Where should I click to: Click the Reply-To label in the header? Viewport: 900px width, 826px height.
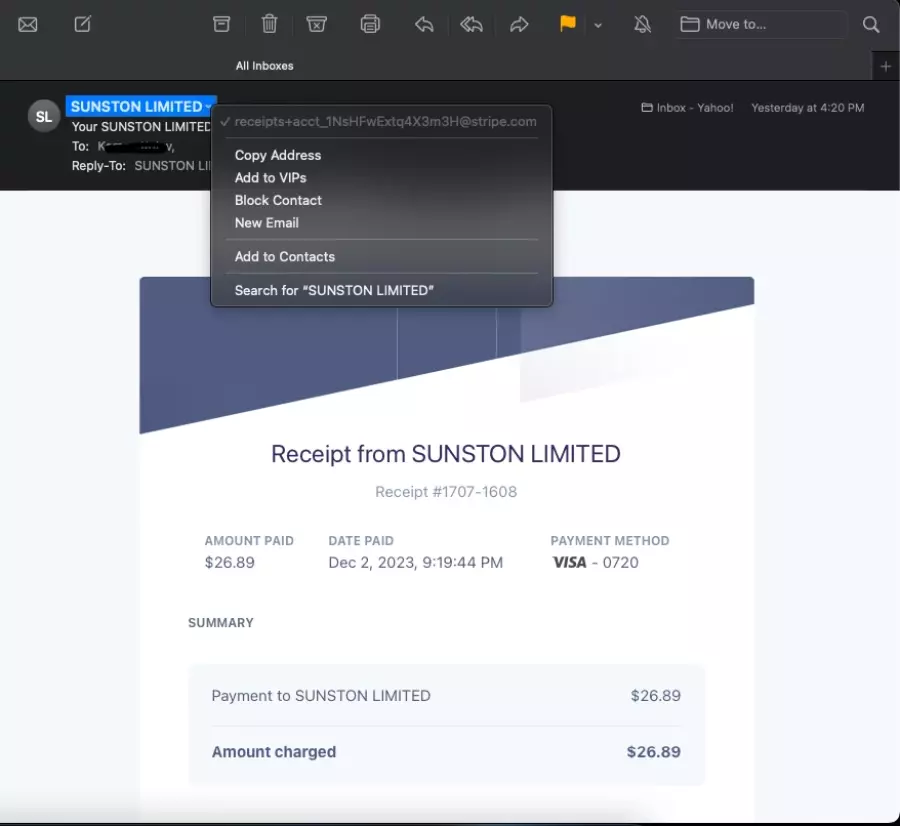(x=99, y=166)
